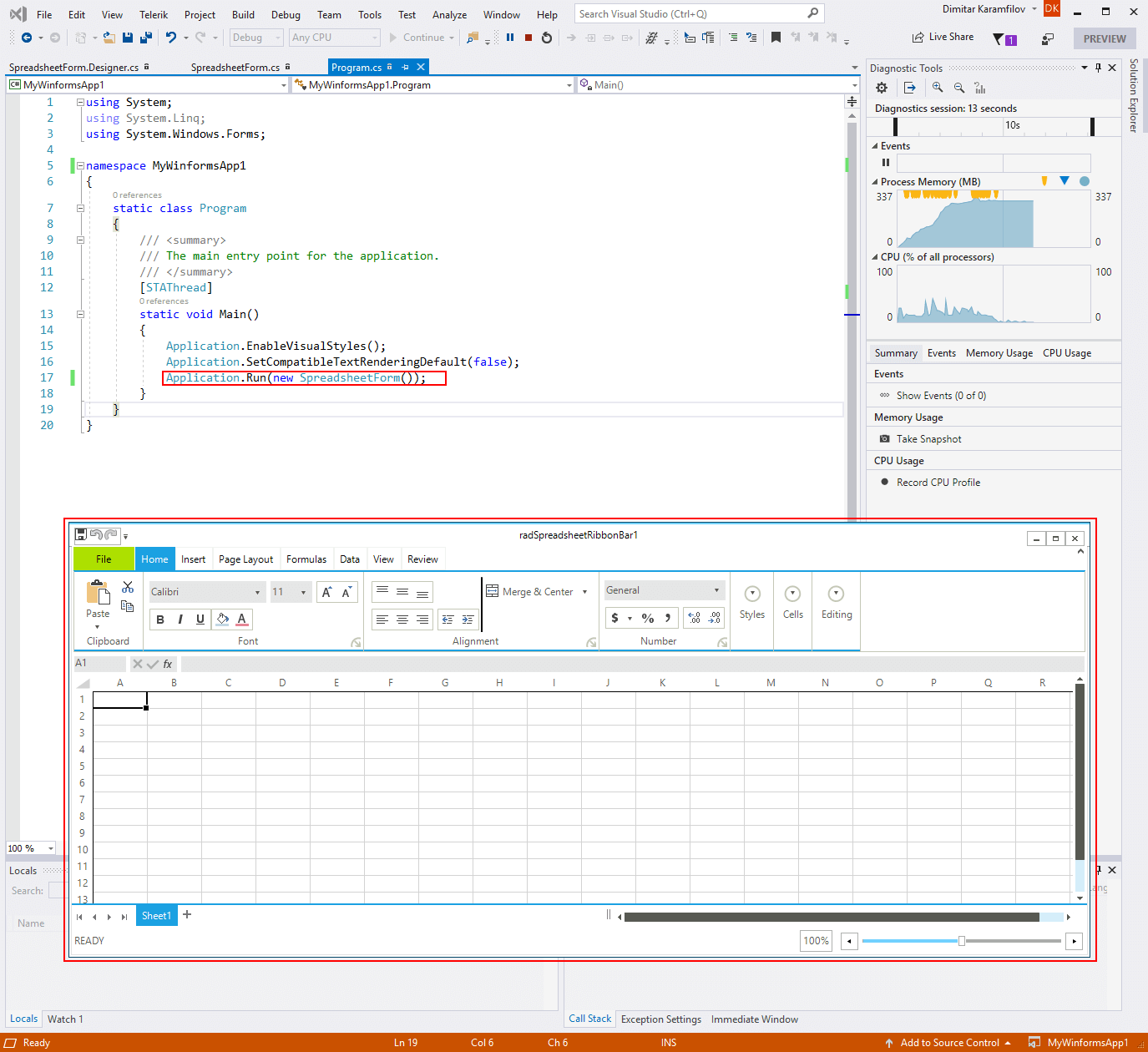Image resolution: width=1148 pixels, height=1052 pixels.
Task: Click the A1 name box in the spreadsheet
Action: pyautogui.click(x=99, y=664)
